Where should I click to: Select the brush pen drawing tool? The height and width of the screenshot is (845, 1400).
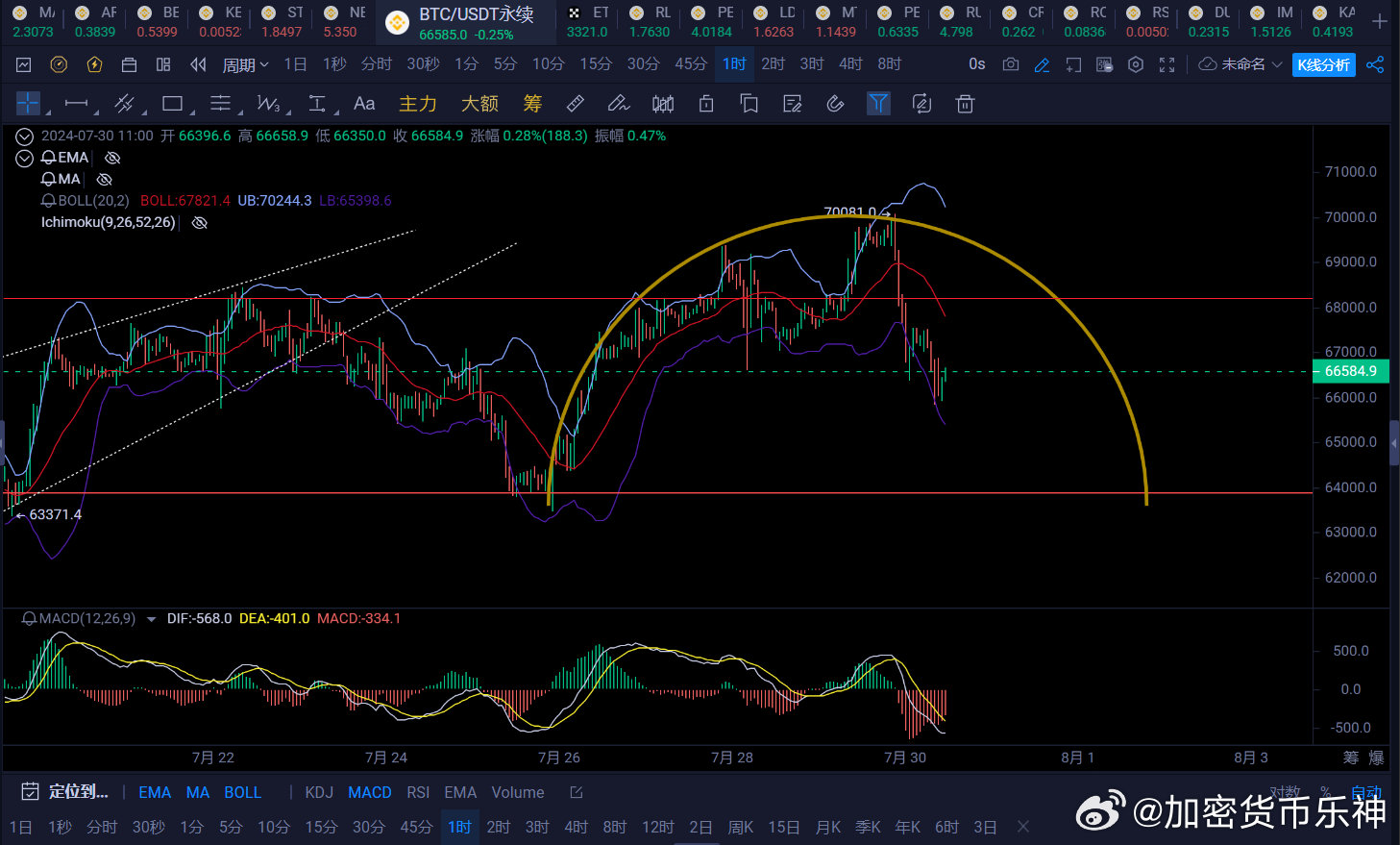click(x=619, y=104)
